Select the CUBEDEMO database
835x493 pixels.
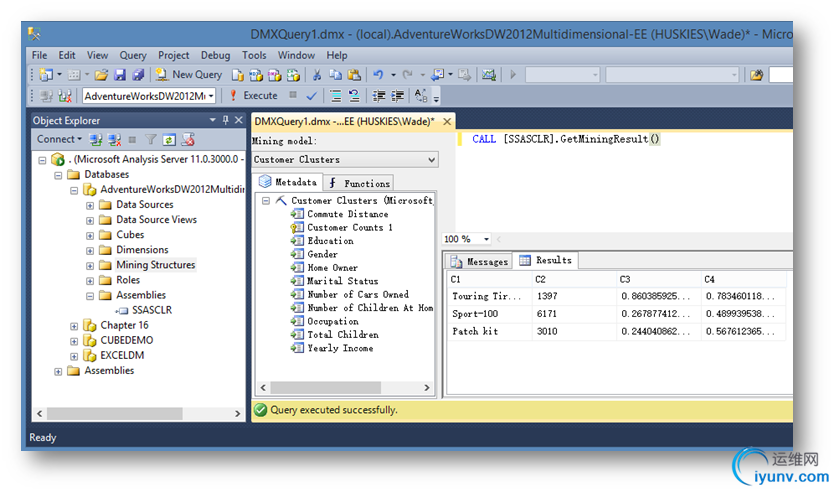(x=126, y=340)
